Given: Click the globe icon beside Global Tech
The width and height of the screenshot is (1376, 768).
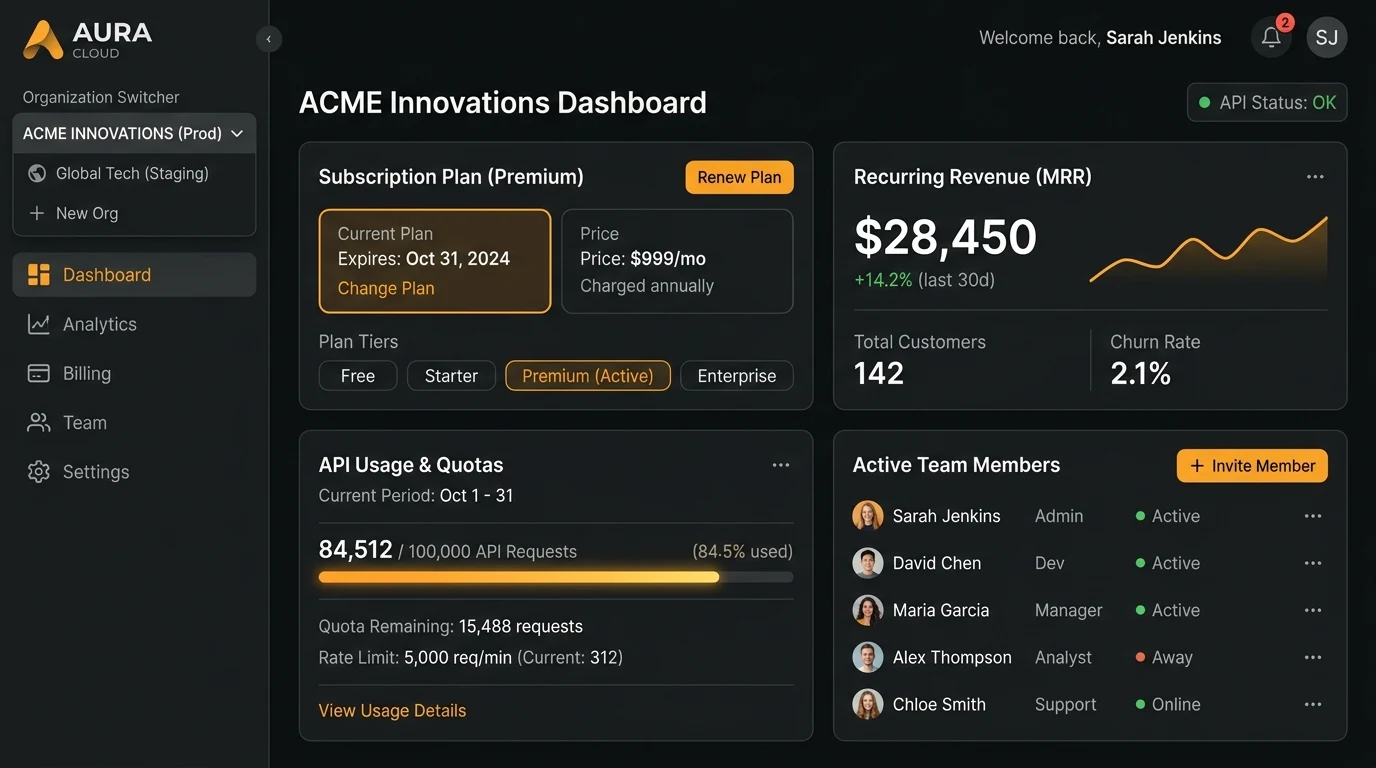Looking at the screenshot, I should 37,173.
